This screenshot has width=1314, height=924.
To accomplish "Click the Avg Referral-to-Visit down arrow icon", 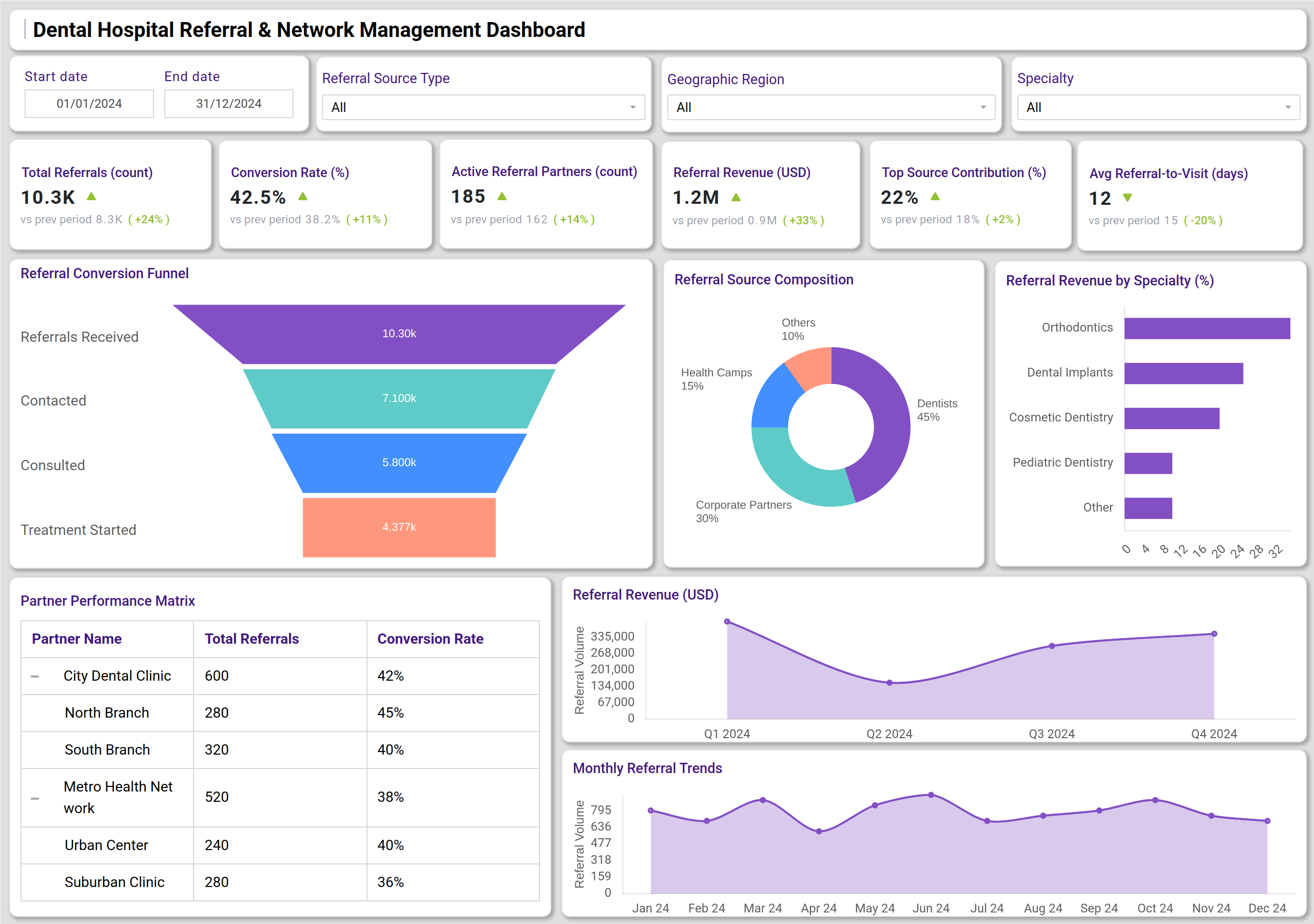I will [1128, 198].
